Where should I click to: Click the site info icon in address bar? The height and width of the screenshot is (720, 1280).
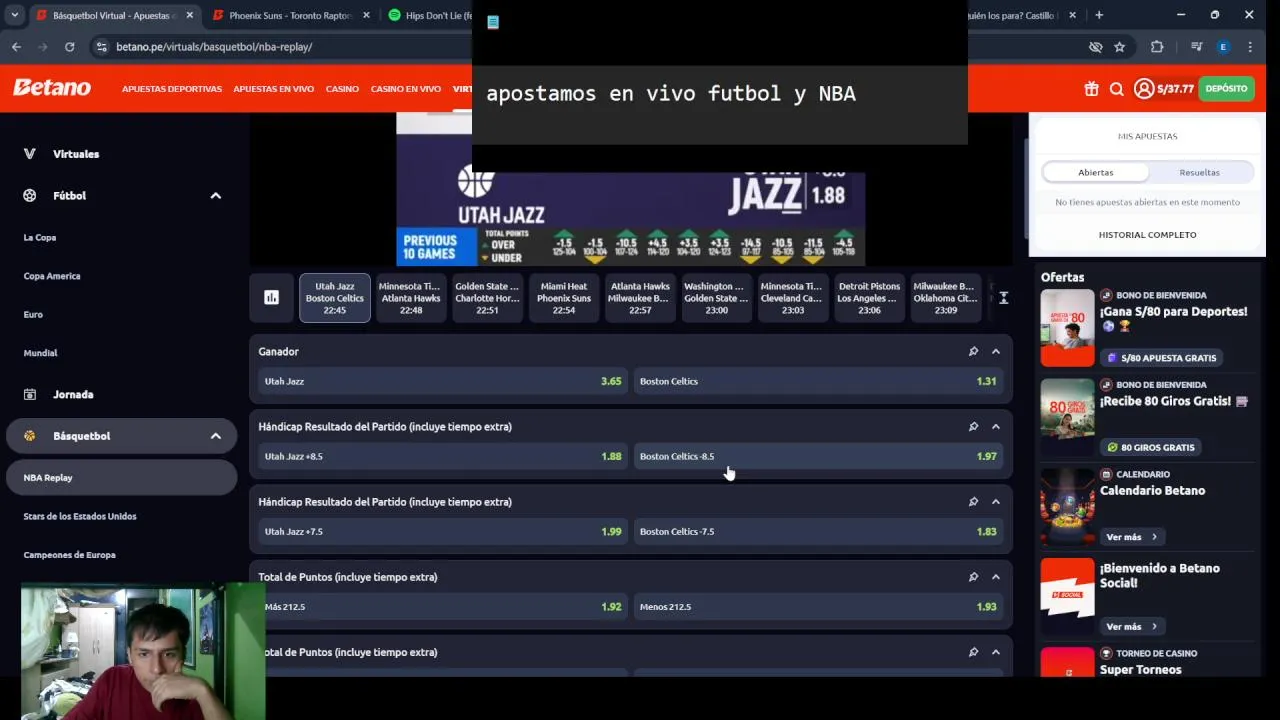[101, 47]
